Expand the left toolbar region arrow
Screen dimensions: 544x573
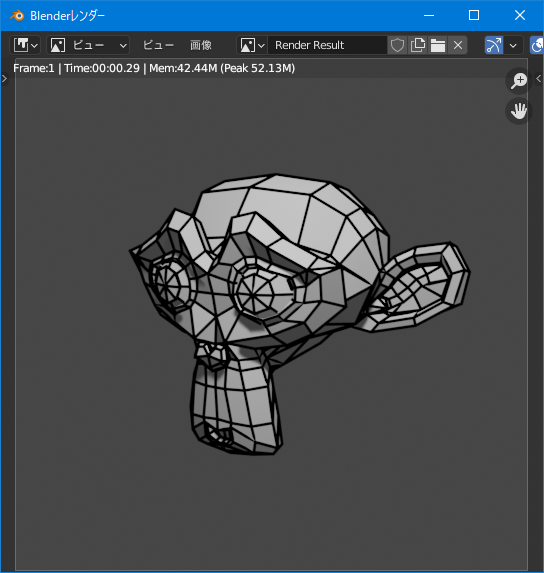[4, 79]
